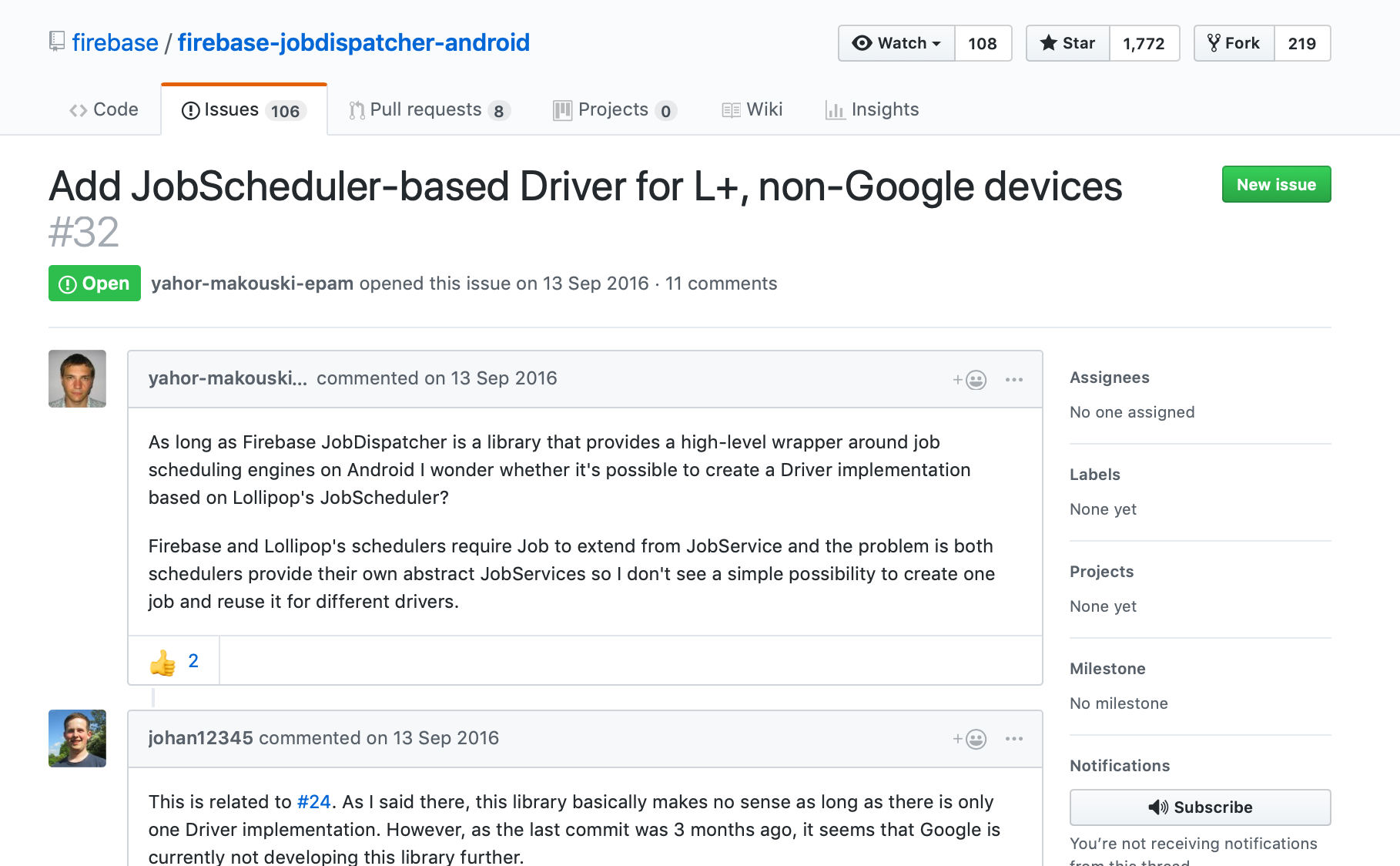This screenshot has width=1400, height=866.
Task: Click the Issues count badge 106
Action: [286, 111]
